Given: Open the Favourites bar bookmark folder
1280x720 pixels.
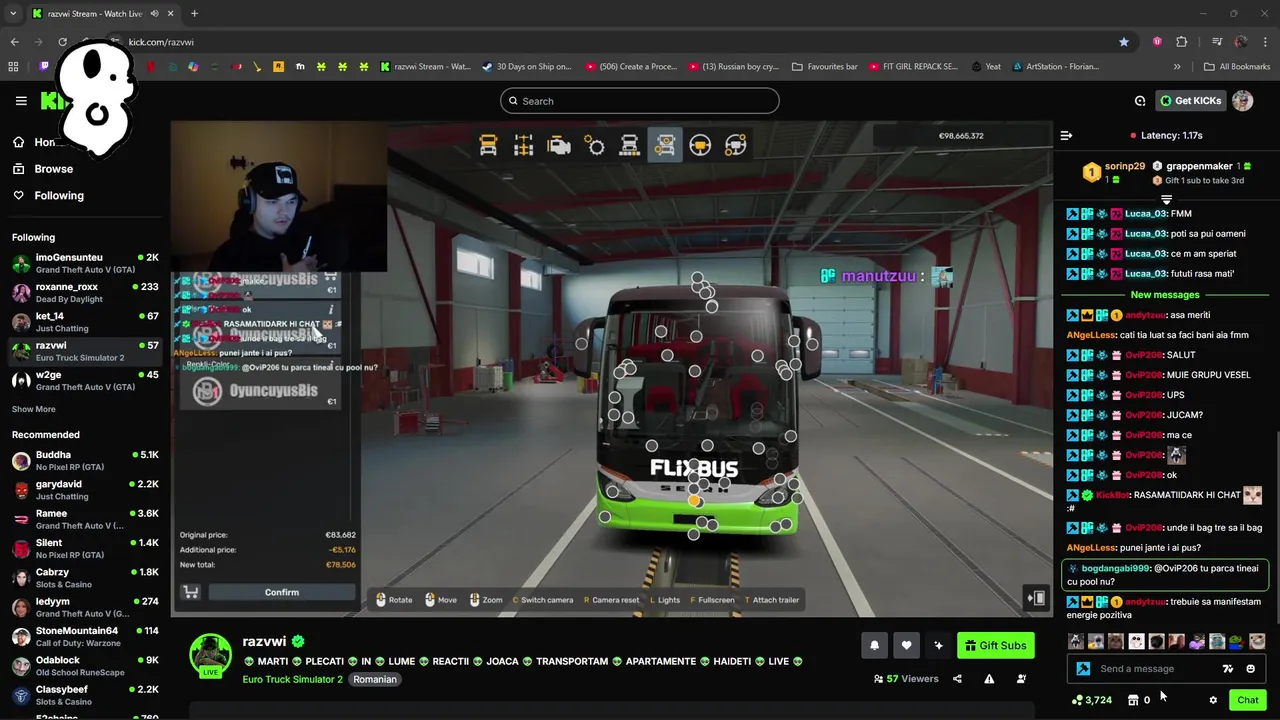Looking at the screenshot, I should (x=824, y=67).
